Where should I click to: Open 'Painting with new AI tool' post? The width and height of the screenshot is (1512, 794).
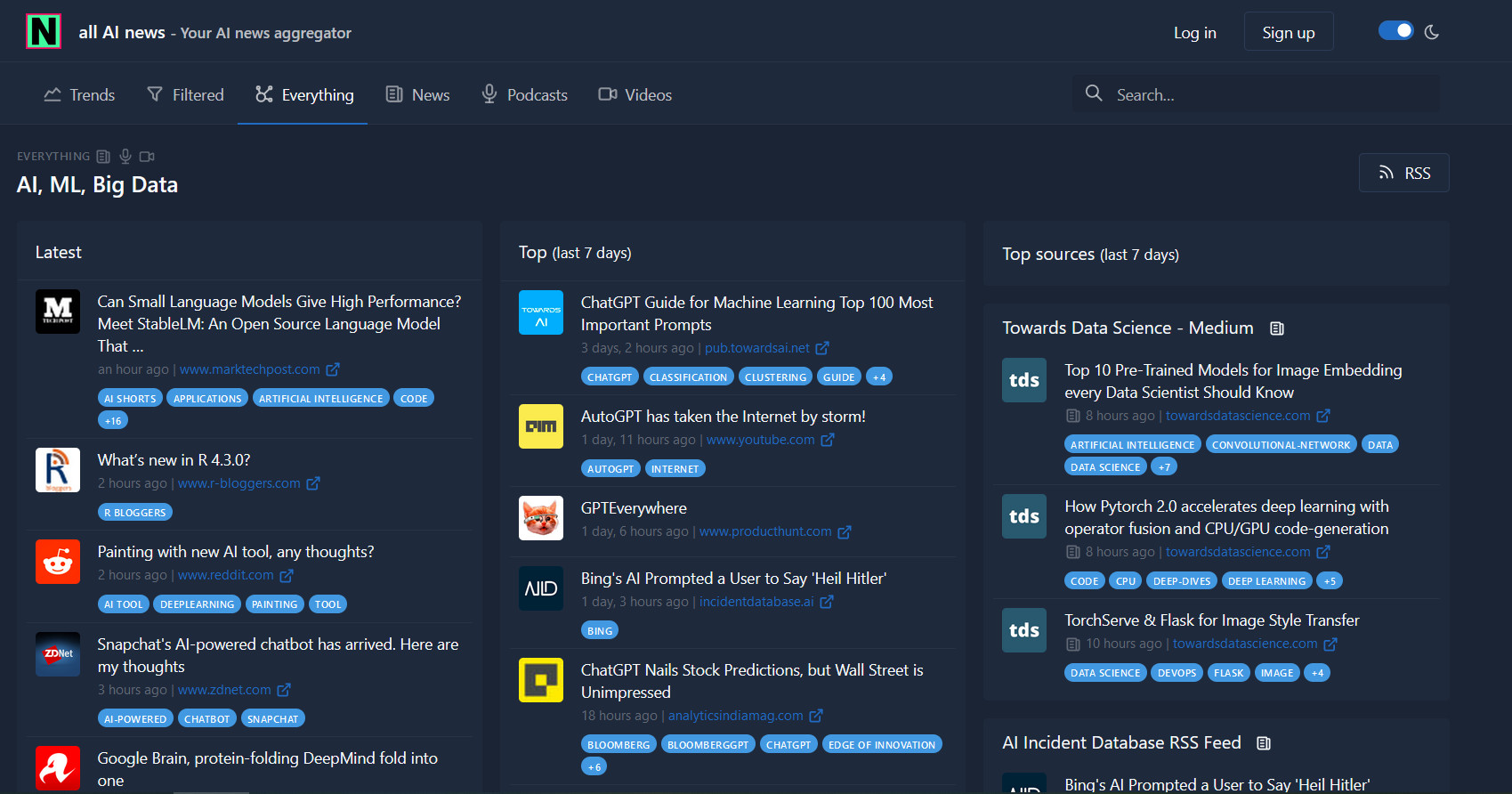click(x=236, y=552)
